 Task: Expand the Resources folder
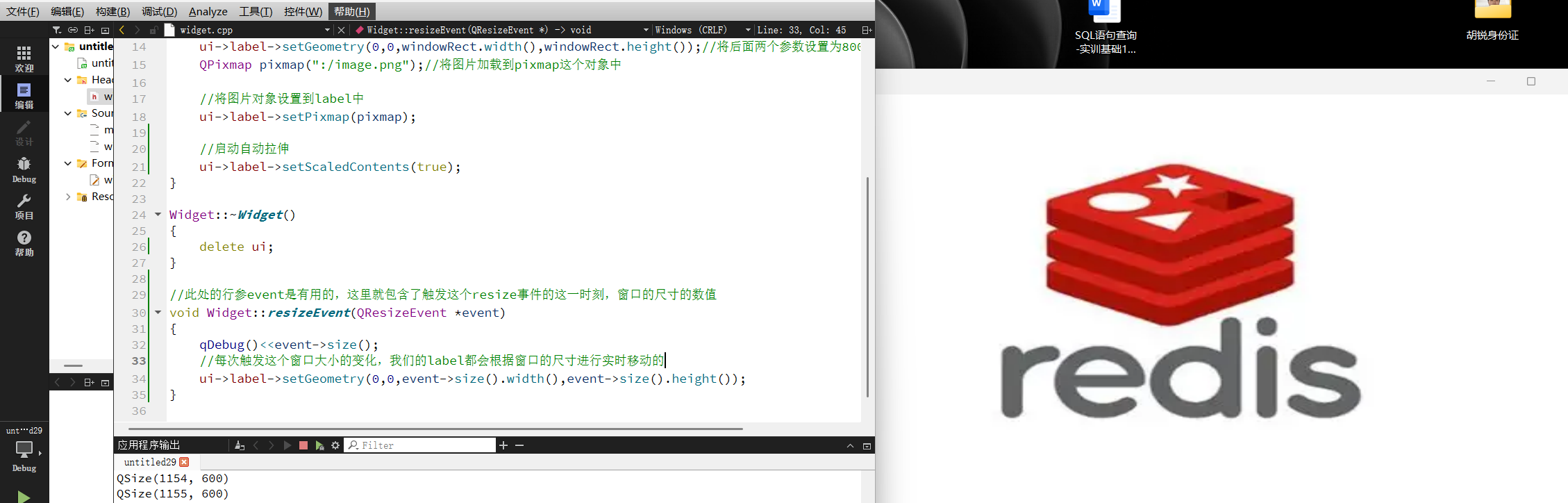point(68,197)
